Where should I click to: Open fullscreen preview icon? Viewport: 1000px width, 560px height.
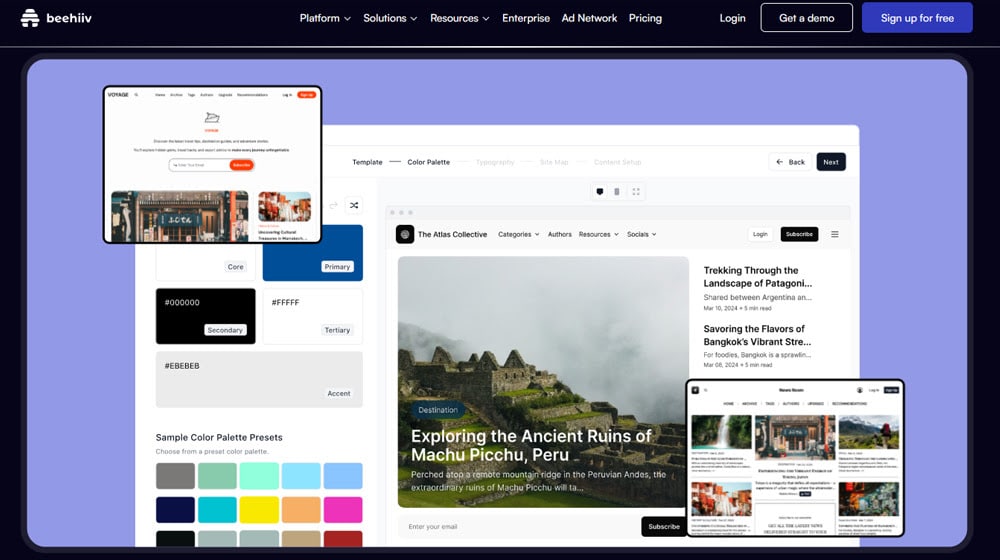(x=636, y=191)
